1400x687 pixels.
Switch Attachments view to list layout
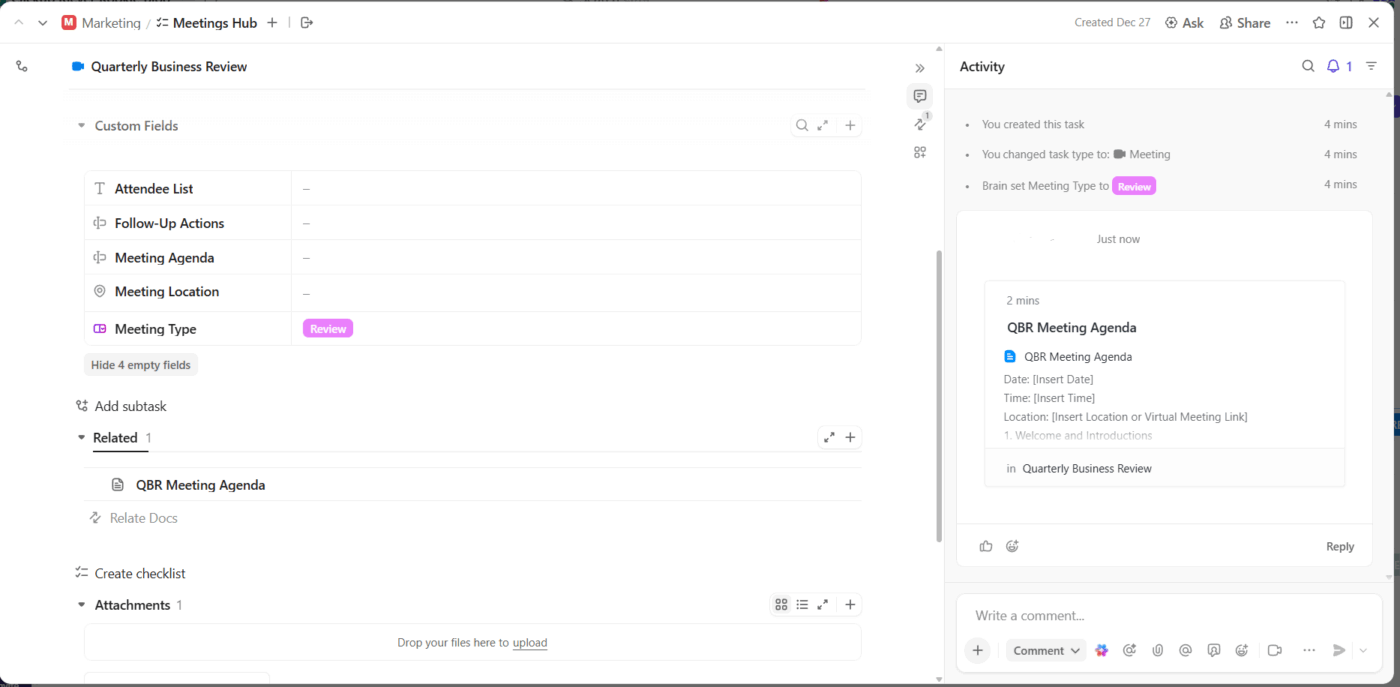coord(802,604)
